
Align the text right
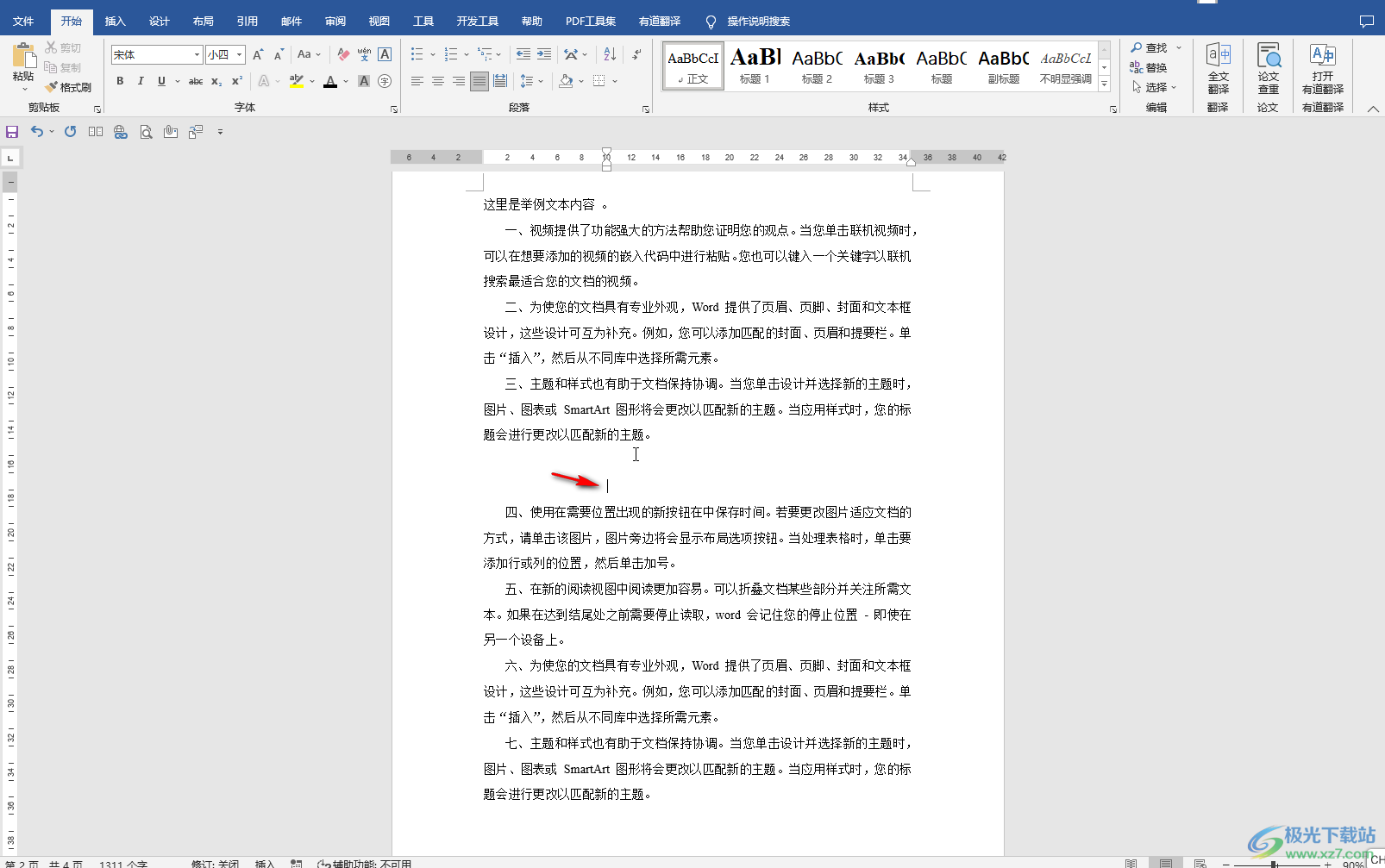point(458,81)
